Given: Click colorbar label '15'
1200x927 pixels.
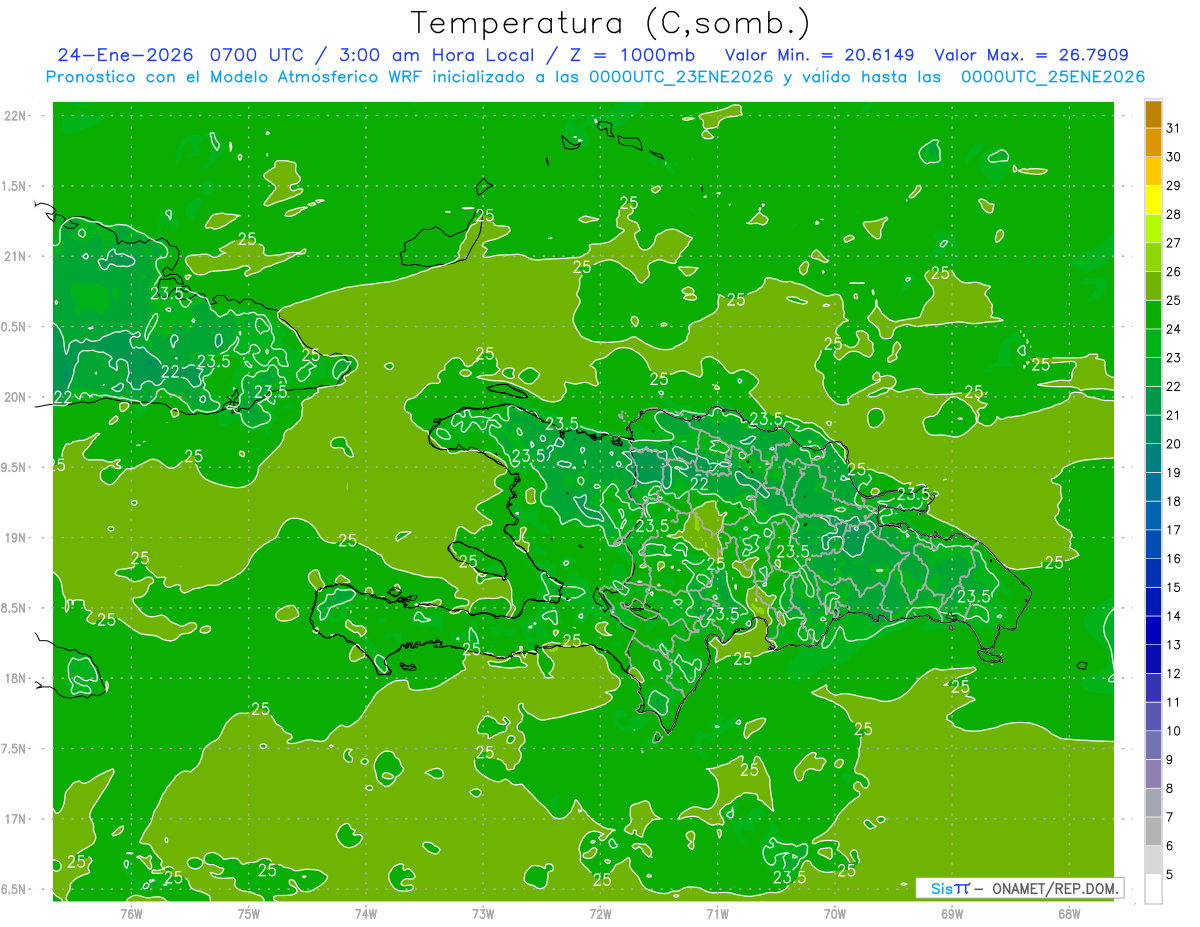Looking at the screenshot, I should coord(1173,587).
